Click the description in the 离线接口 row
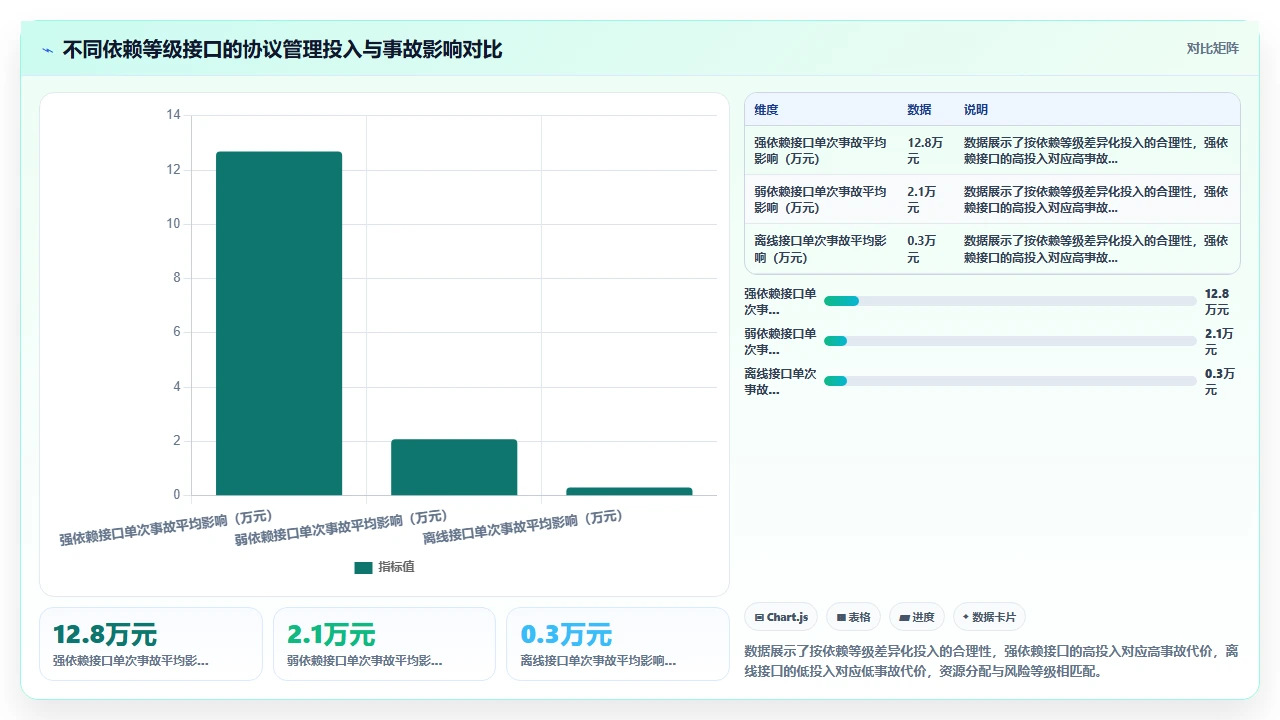Viewport: 1280px width, 720px height. pyautogui.click(x=1096, y=249)
